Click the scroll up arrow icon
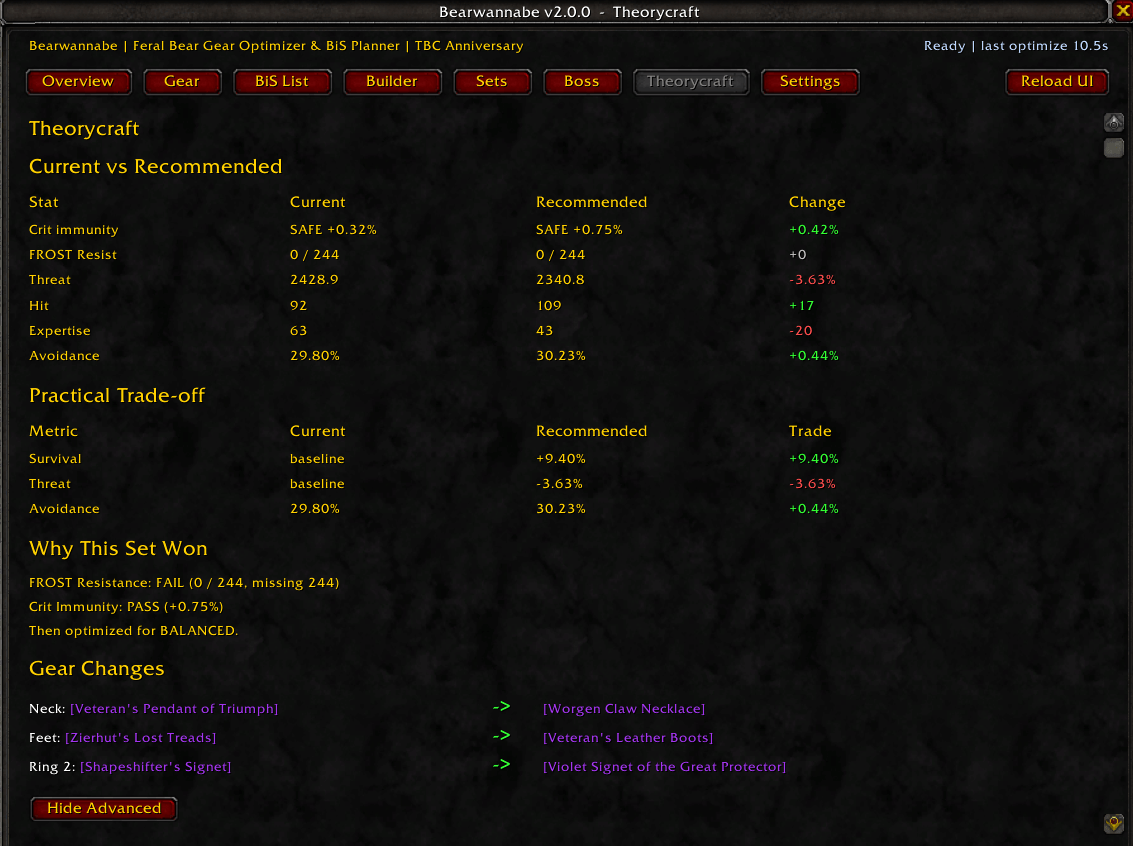The width and height of the screenshot is (1133, 846). (1113, 122)
